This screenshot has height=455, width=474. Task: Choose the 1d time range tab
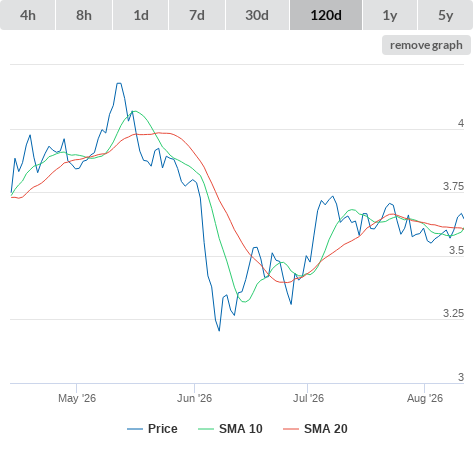(x=141, y=15)
